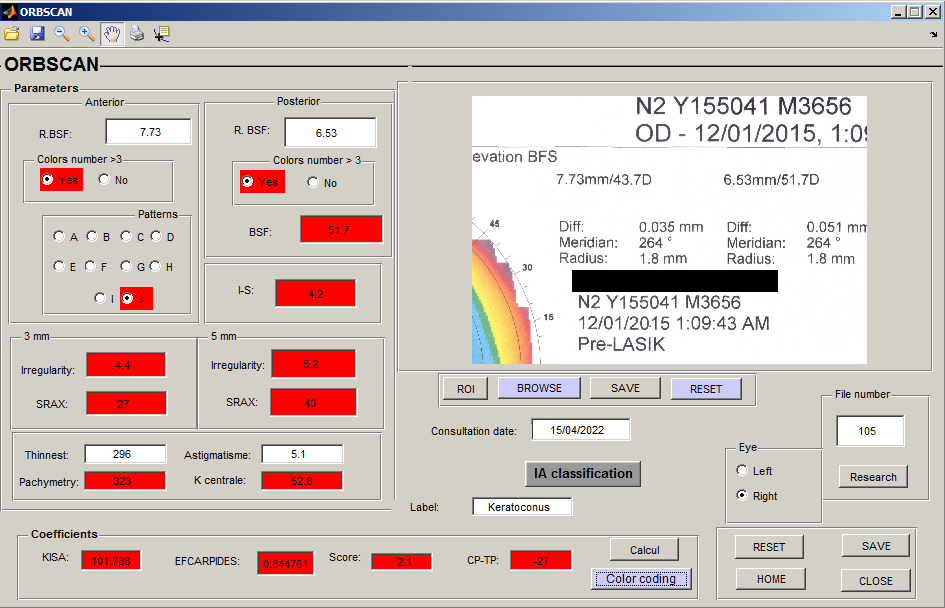Activate the data cursor tool

[x=161, y=34]
